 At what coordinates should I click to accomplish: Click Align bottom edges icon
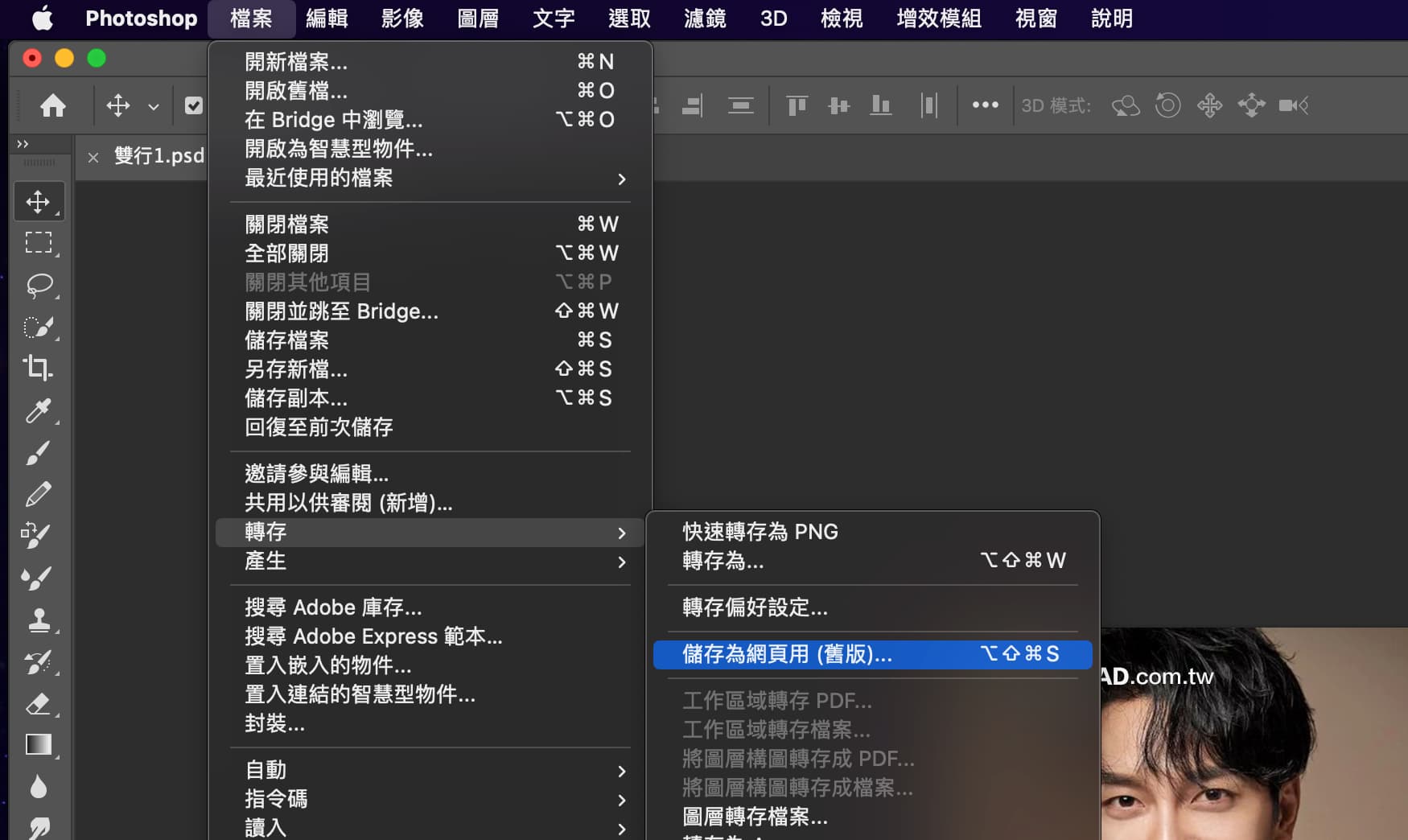point(881,105)
